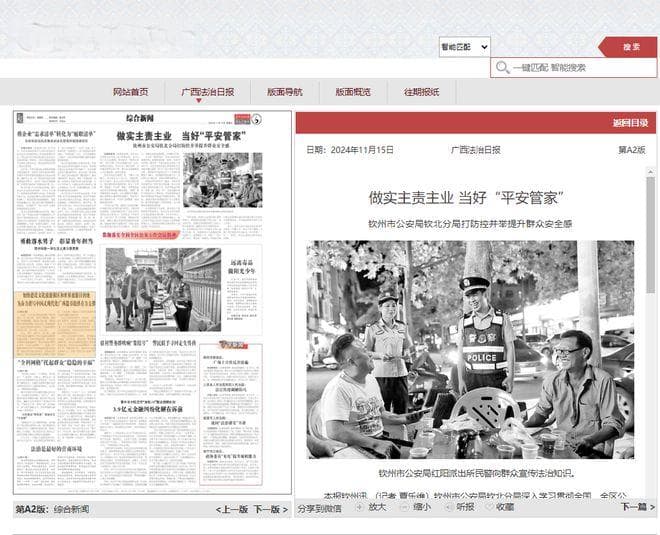This screenshot has height=535, width=660.
Task: Click top-left headline 将企业"需求清单"转化为"履职清单"
Action: point(56,133)
